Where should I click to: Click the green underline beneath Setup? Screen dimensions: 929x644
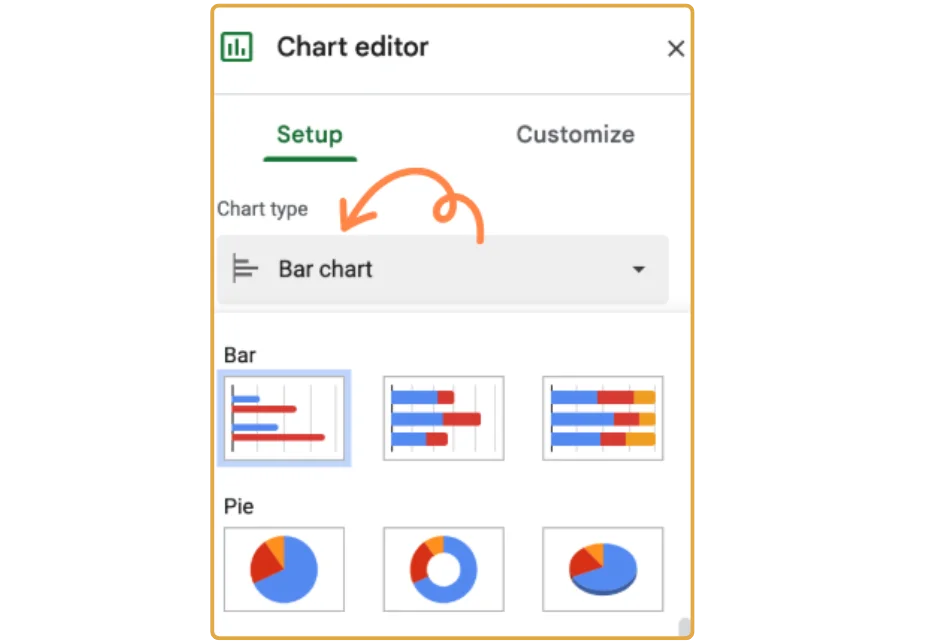[310, 158]
